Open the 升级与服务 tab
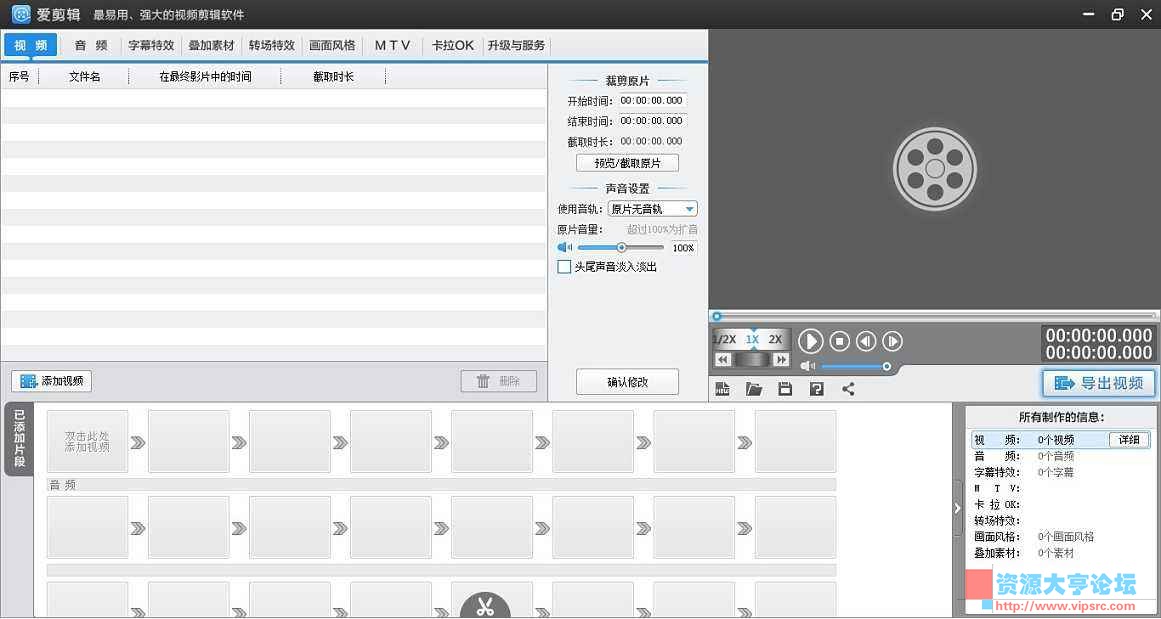 516,45
